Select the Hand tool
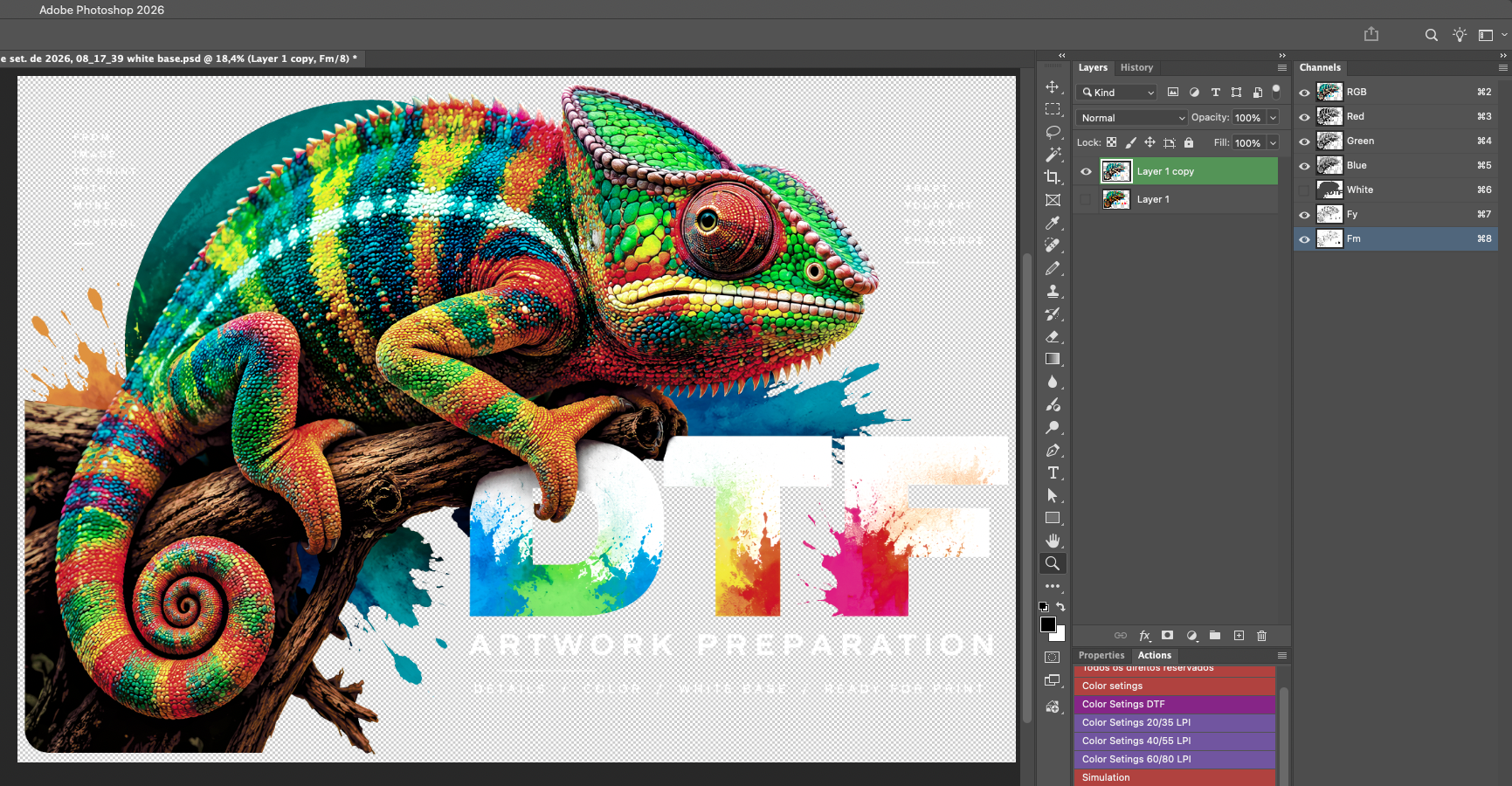The width and height of the screenshot is (1512, 786). coord(1053,541)
